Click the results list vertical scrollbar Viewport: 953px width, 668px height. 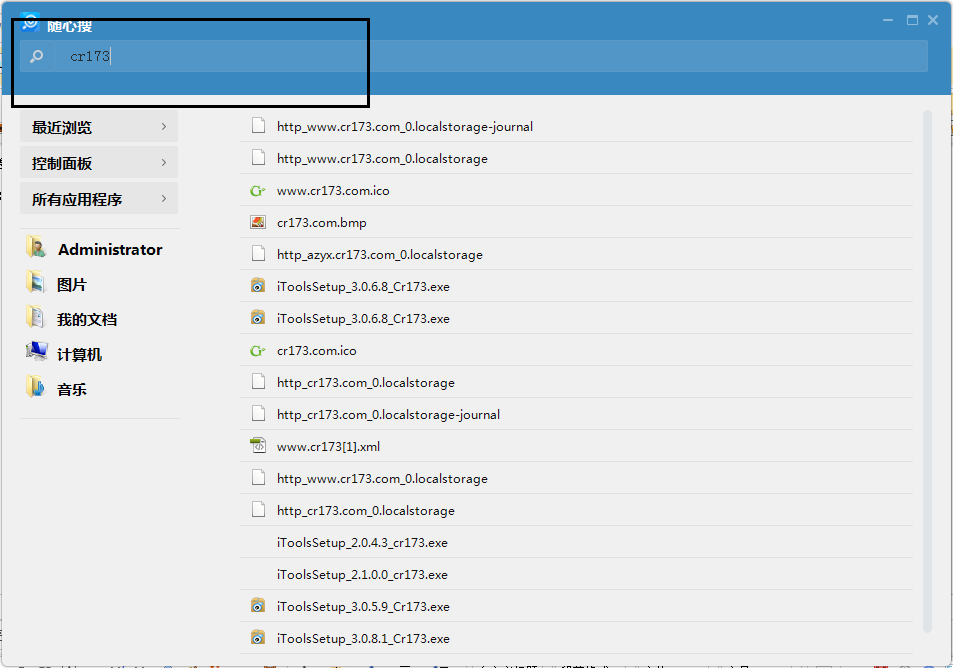927,371
